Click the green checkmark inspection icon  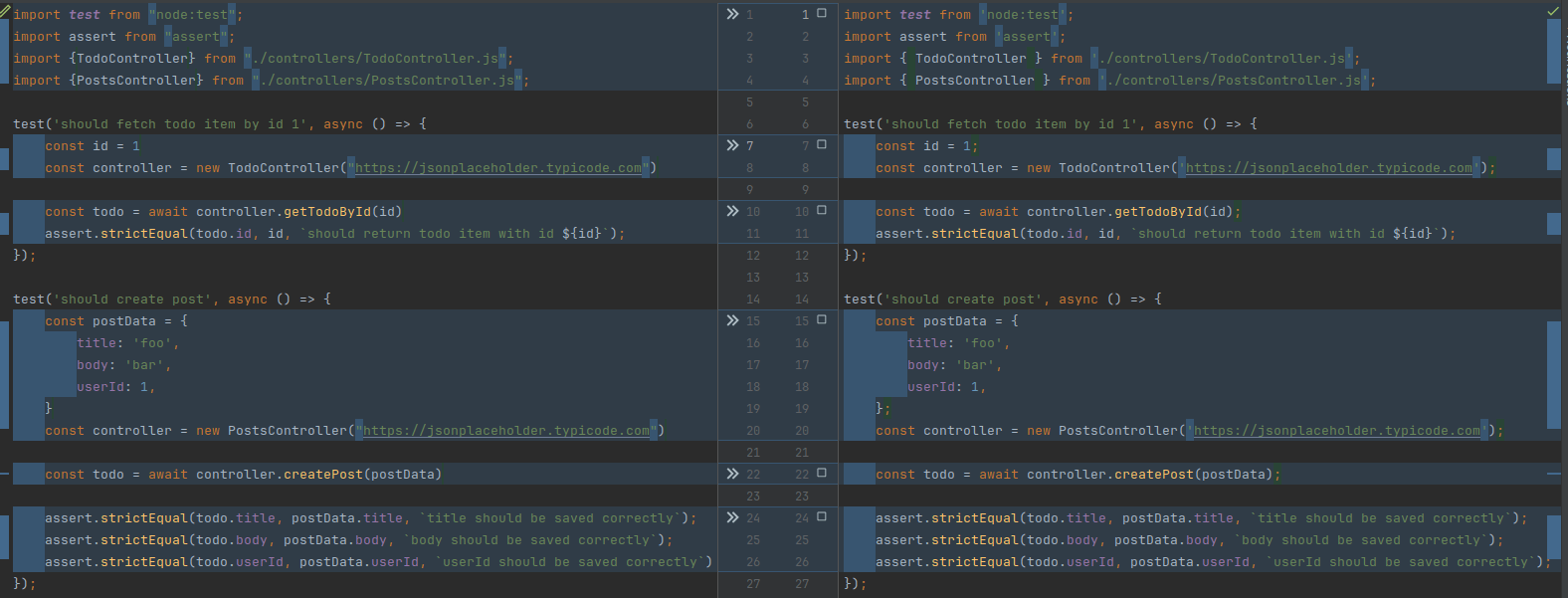pos(1553,11)
